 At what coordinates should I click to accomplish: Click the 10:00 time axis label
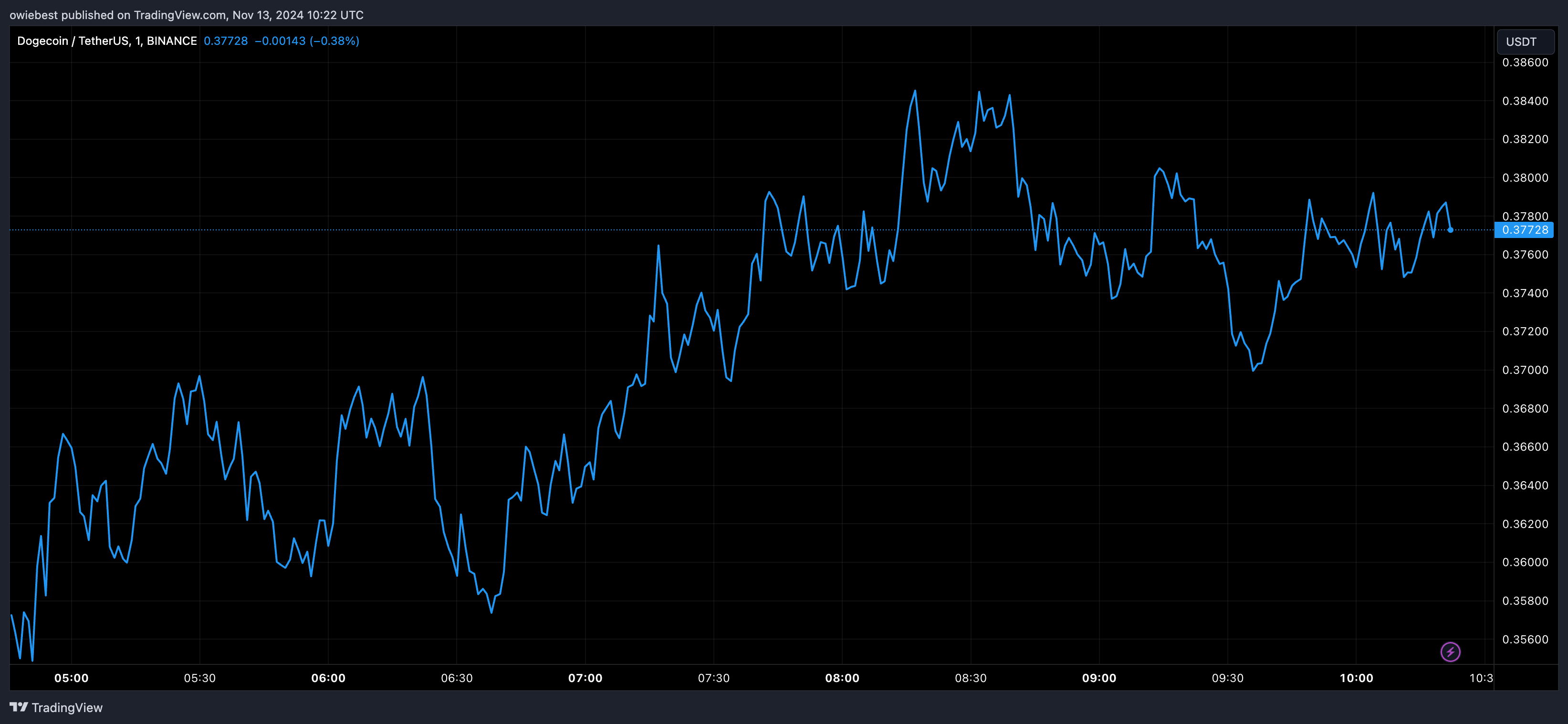(x=1356, y=678)
